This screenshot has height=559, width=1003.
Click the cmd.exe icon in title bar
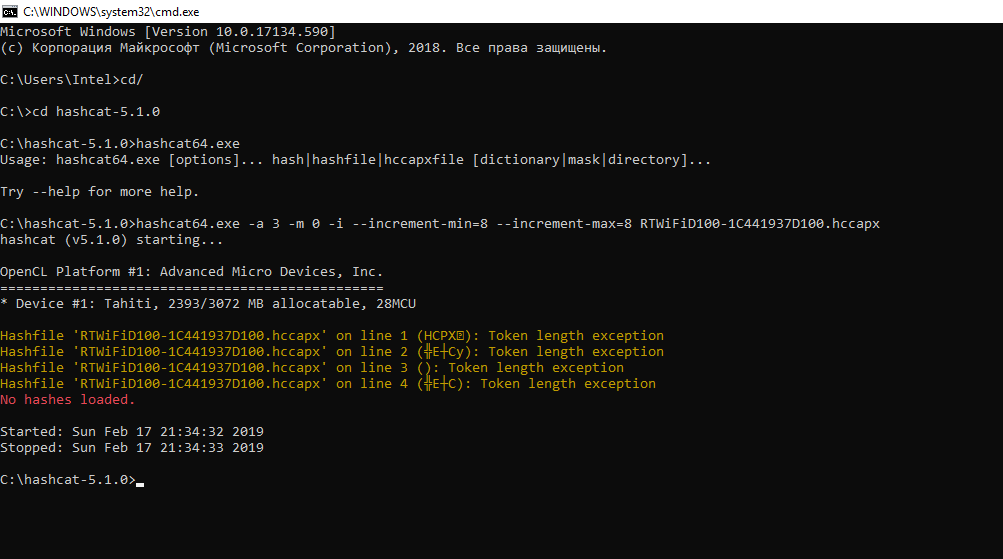click(11, 11)
